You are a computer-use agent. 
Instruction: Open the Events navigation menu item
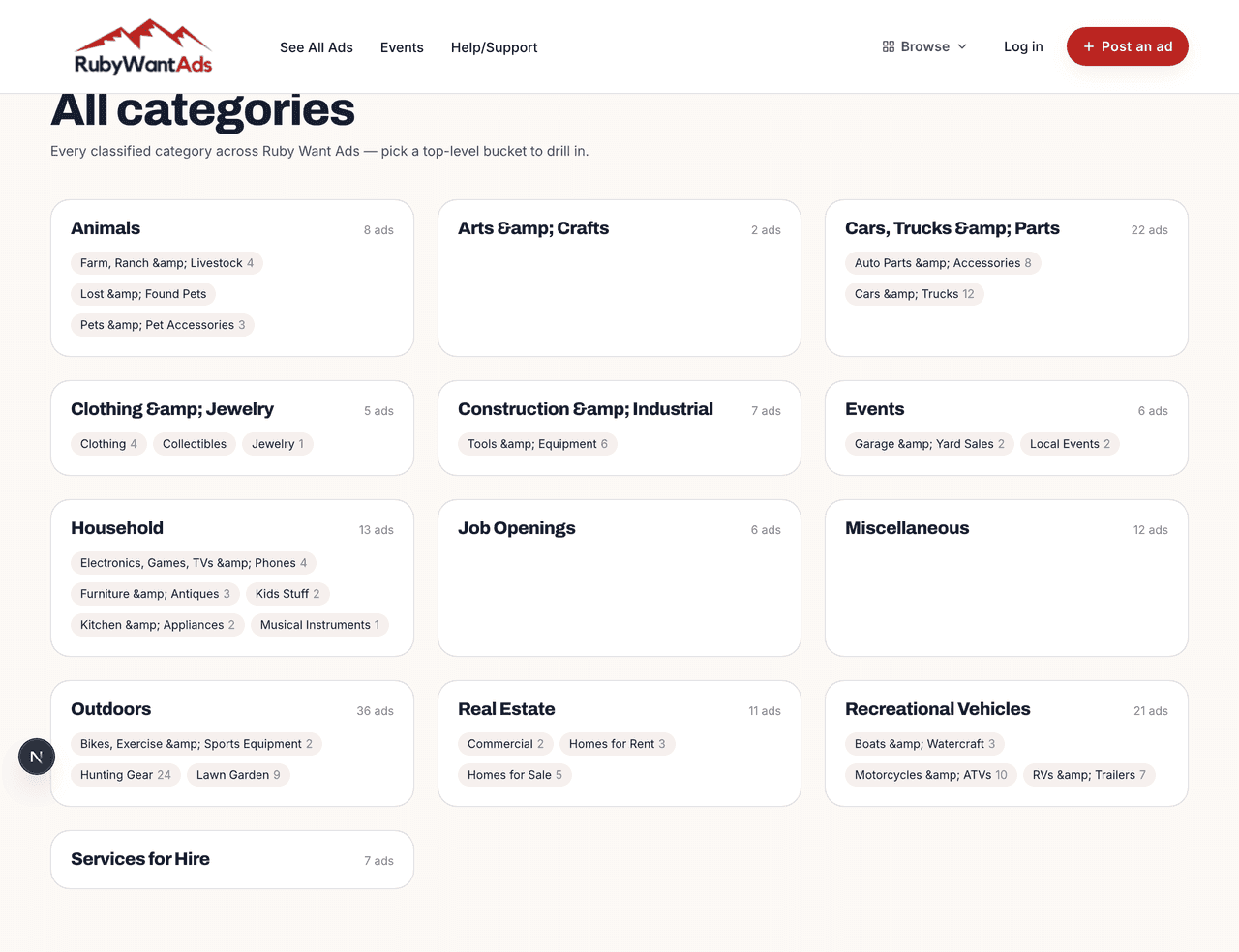coord(402,46)
